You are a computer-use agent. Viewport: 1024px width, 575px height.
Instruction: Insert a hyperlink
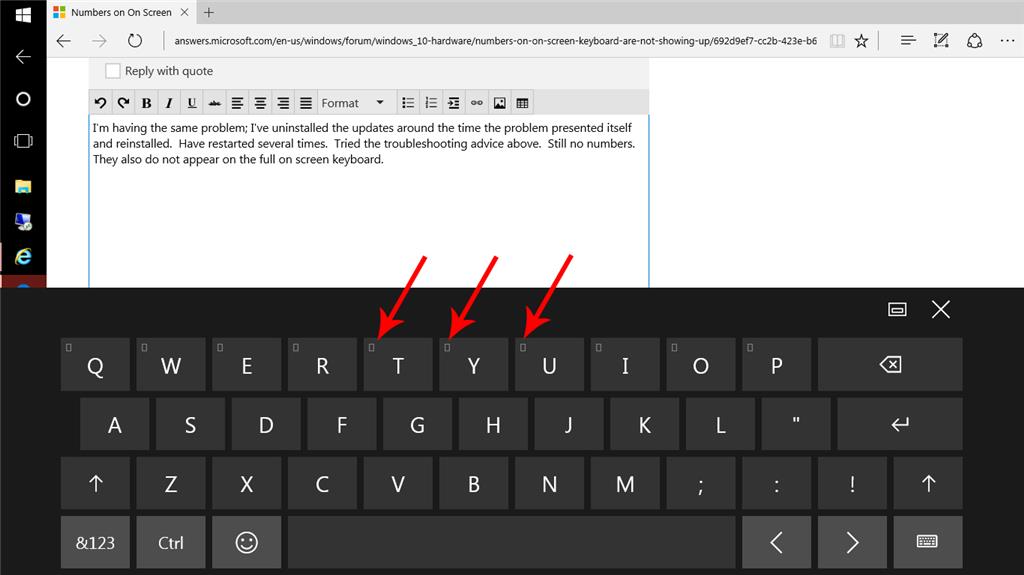pos(477,103)
